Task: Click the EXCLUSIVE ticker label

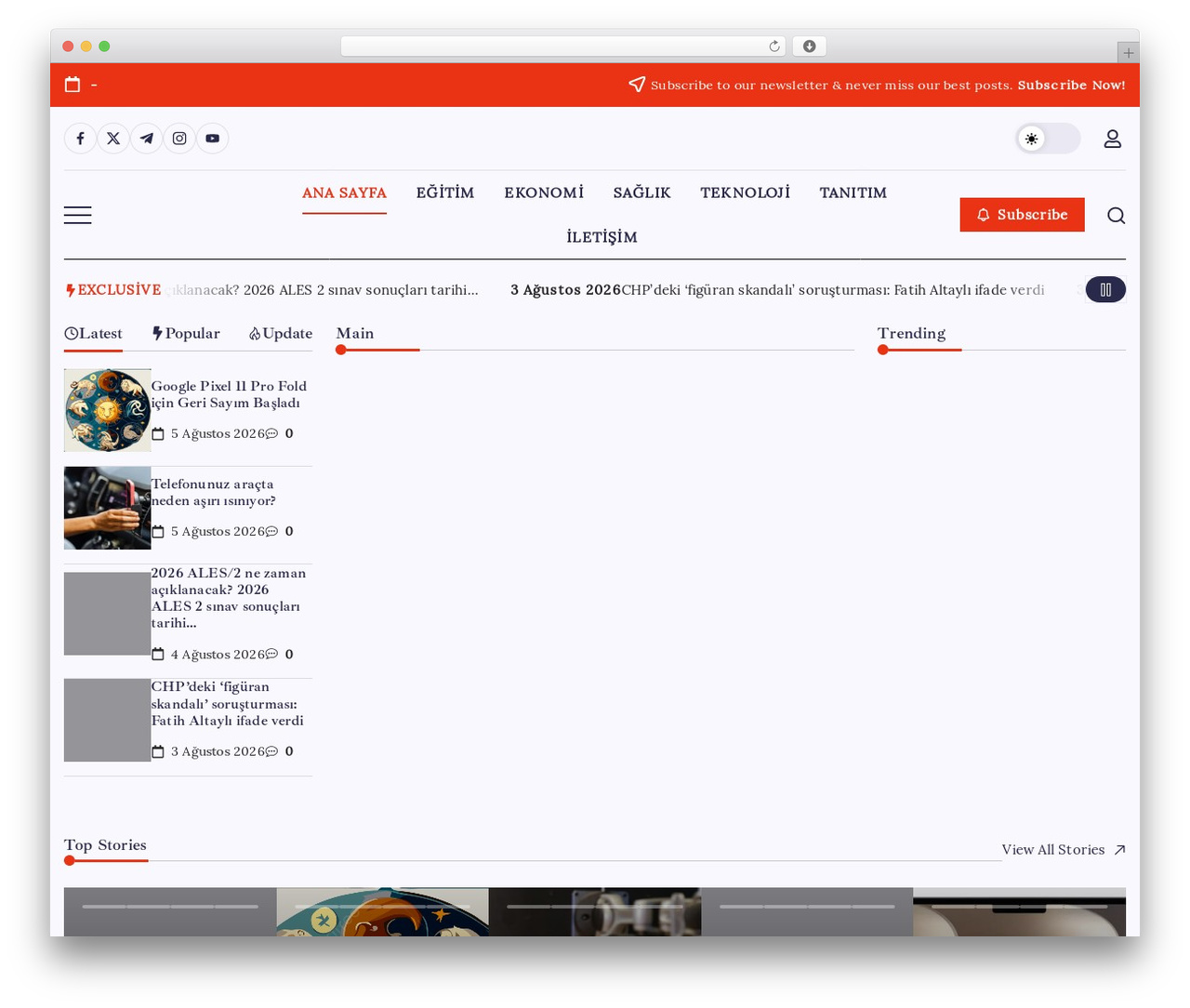Action: (113, 289)
